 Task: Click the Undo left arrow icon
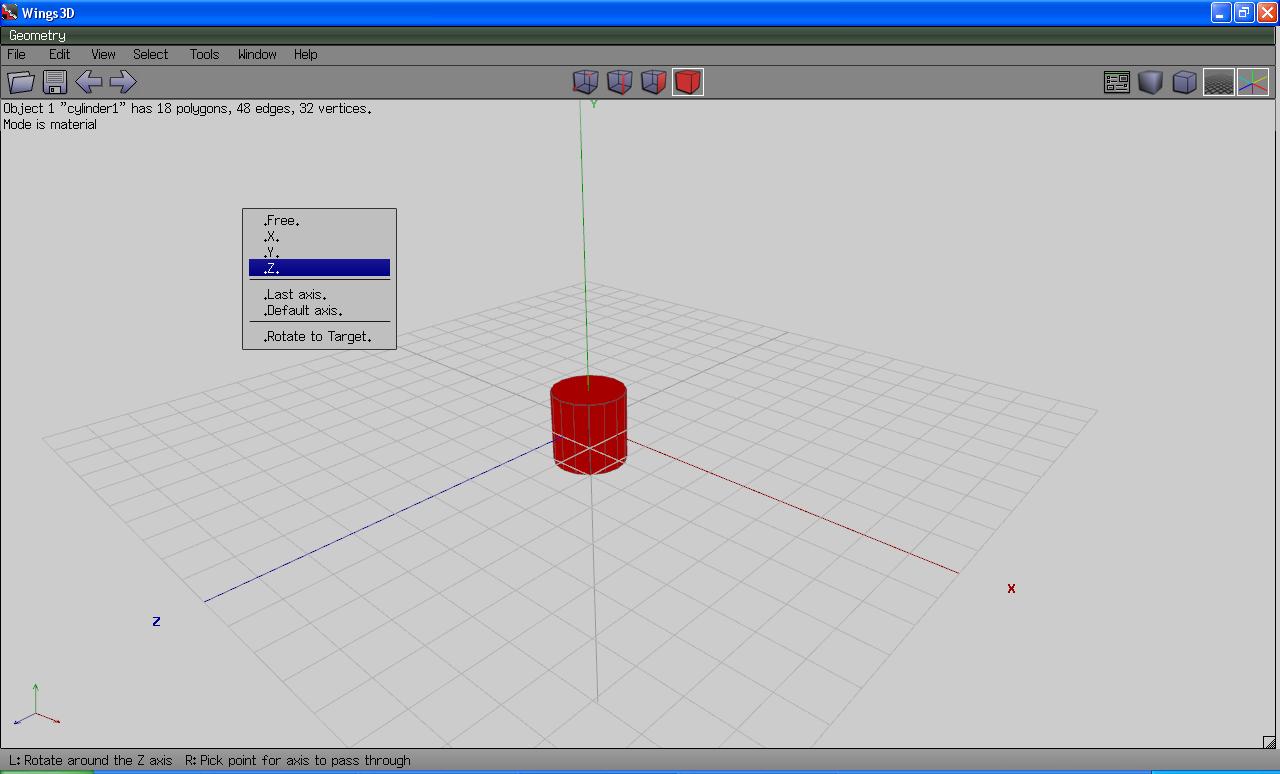pyautogui.click(x=89, y=82)
